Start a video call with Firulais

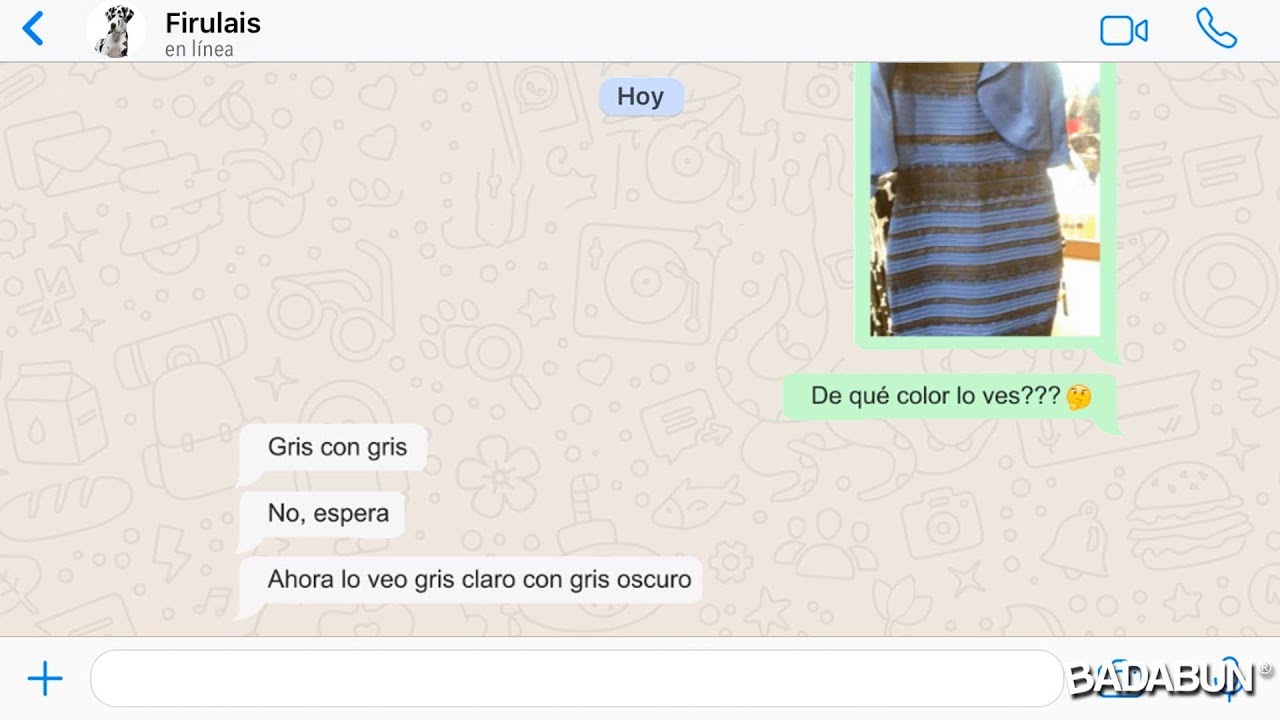(x=1124, y=31)
